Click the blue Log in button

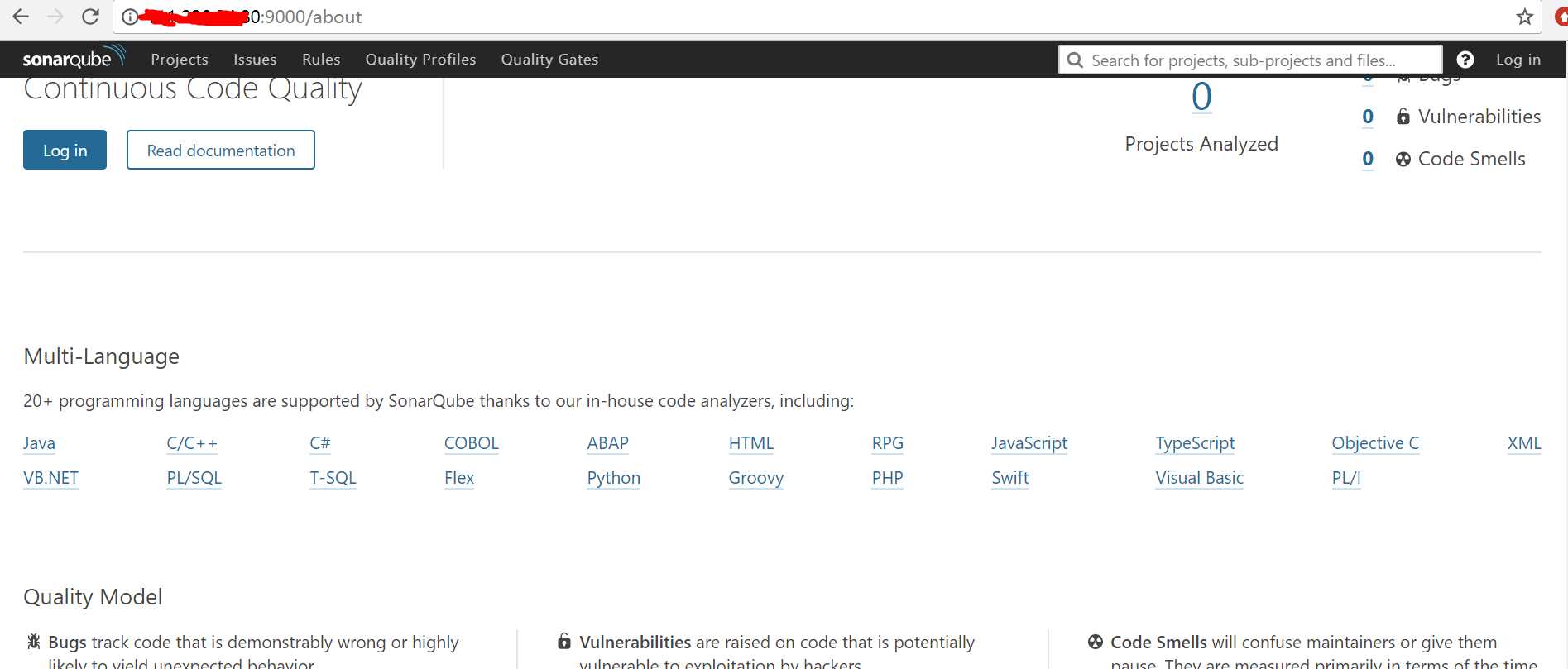65,150
